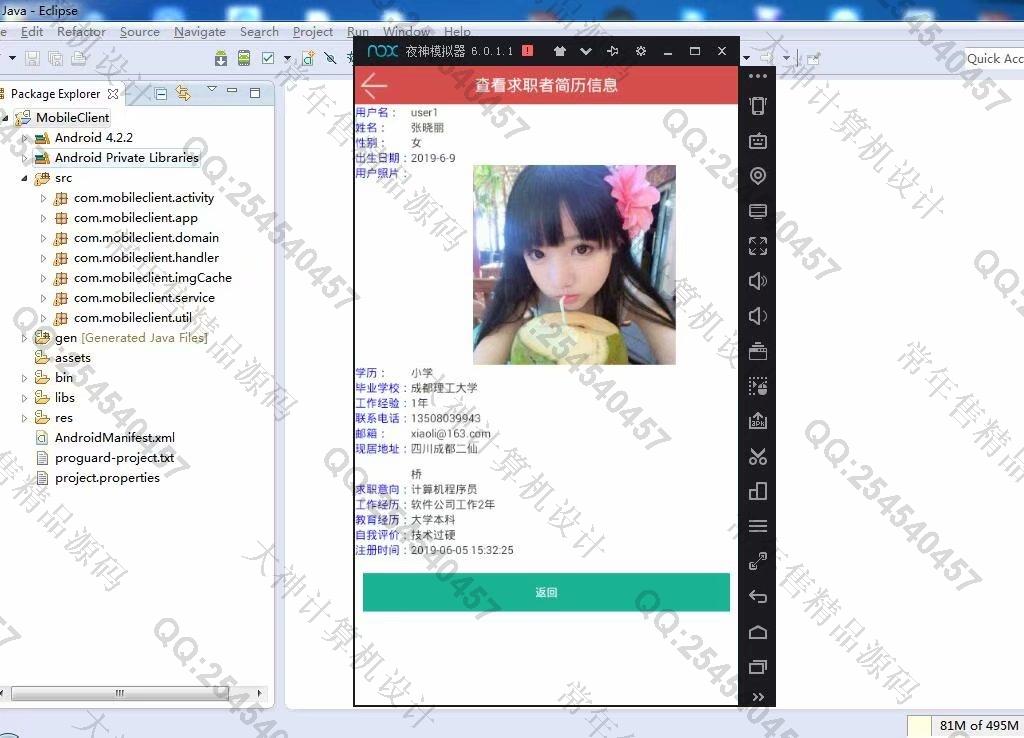
Task: Open the Source menu
Action: [140, 31]
